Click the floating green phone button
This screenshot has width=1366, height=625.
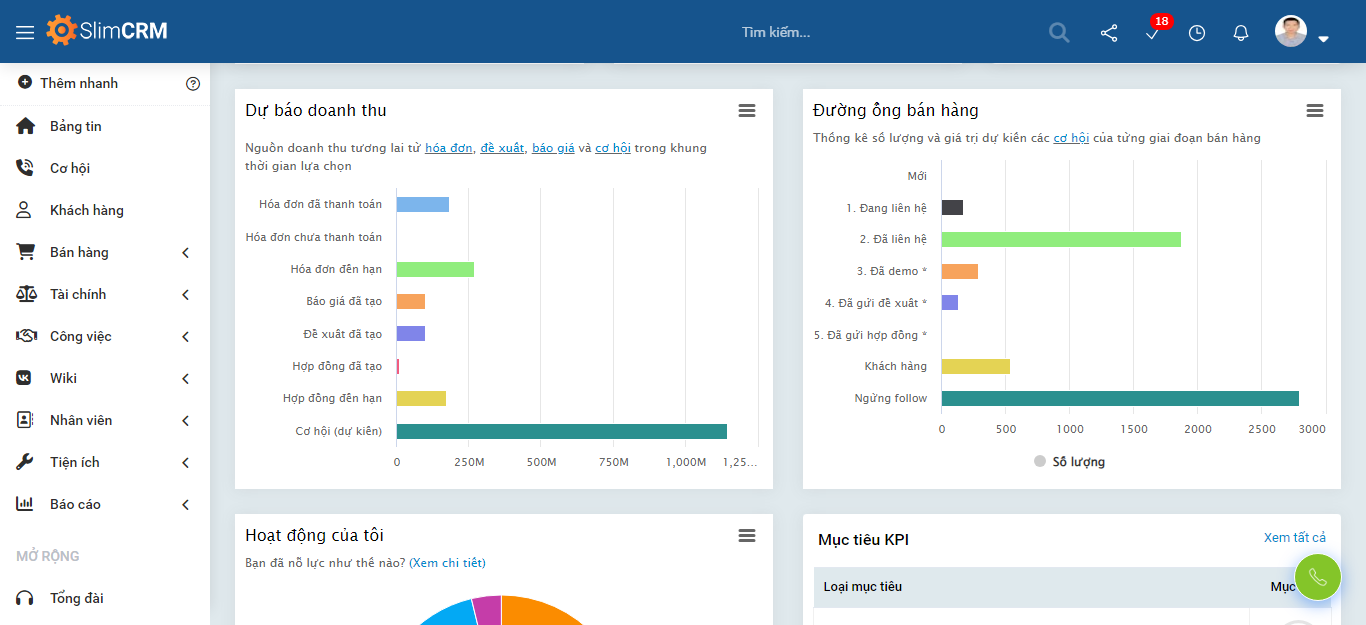[x=1317, y=577]
